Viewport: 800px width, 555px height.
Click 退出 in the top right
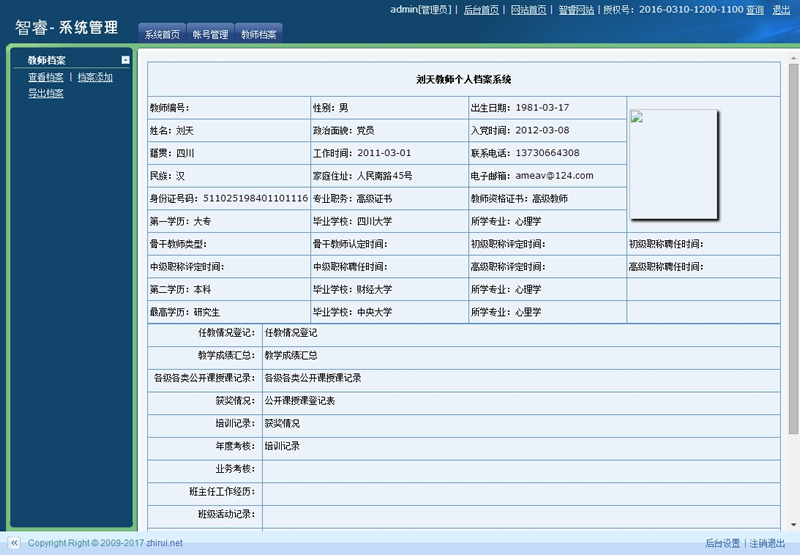(x=781, y=10)
